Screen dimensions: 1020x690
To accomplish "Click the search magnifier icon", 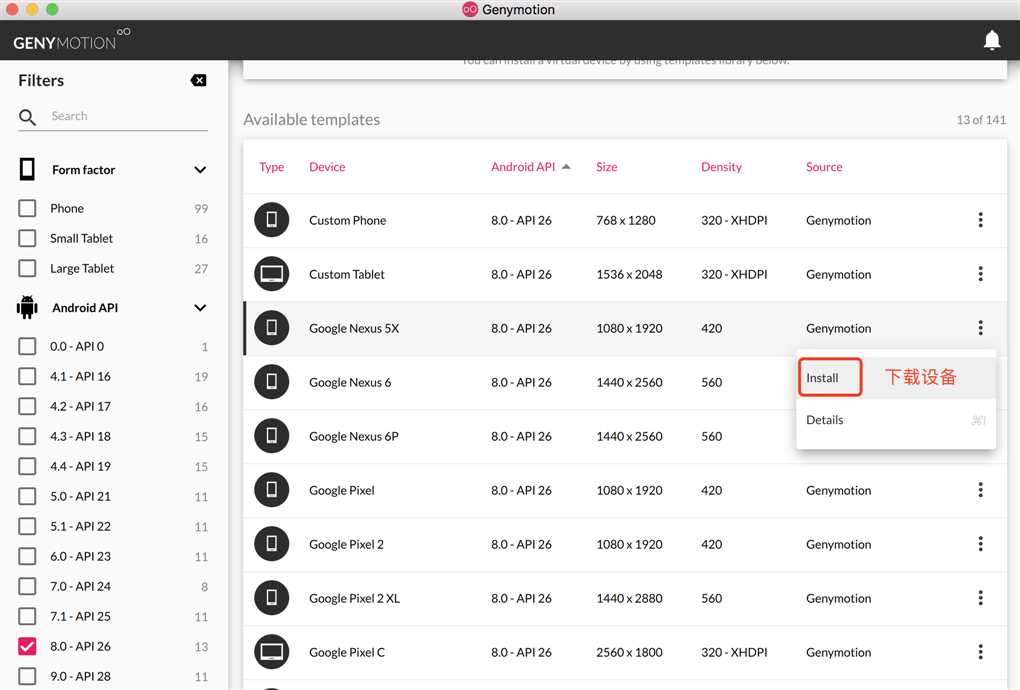I will coord(27,117).
